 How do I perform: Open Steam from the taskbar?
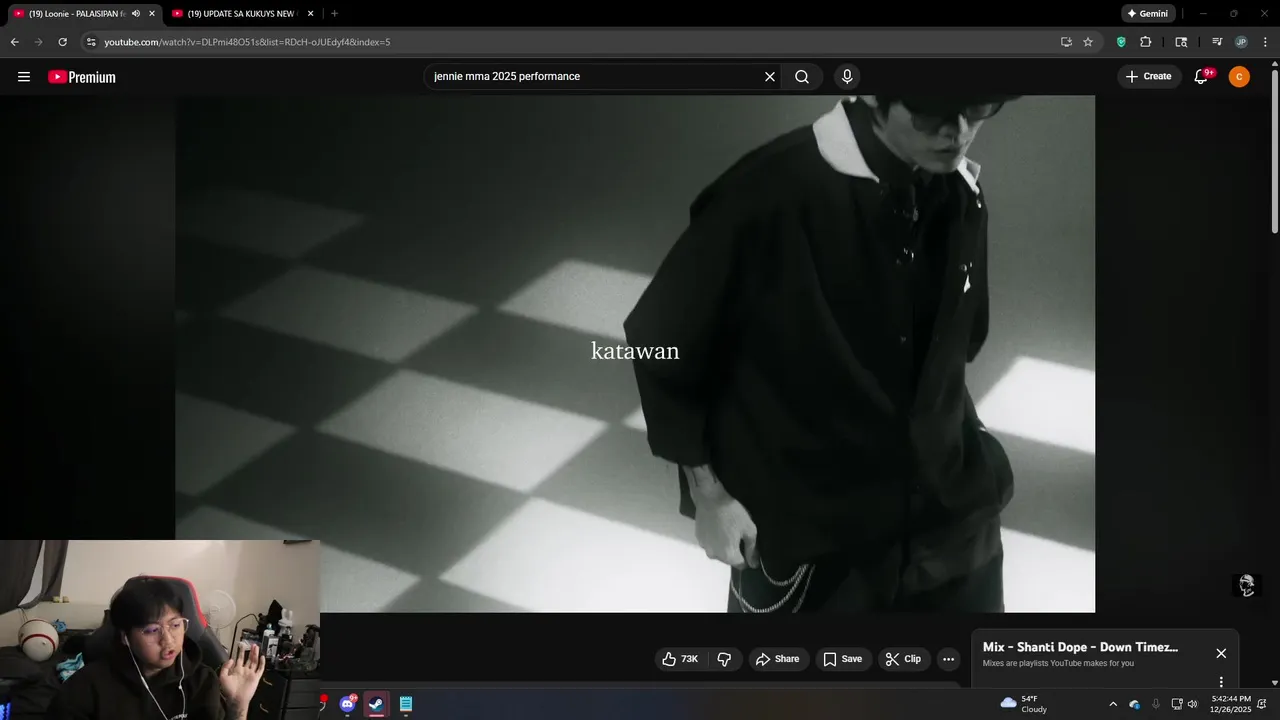click(x=376, y=704)
